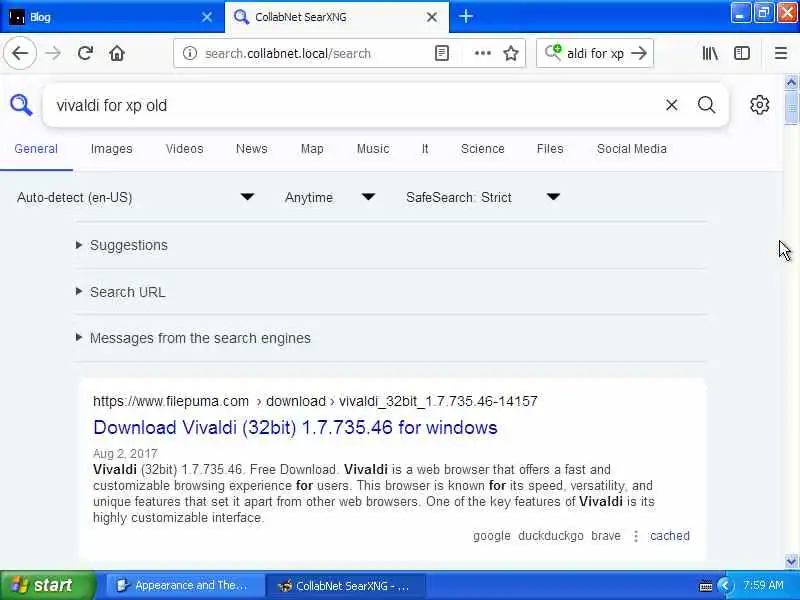Select the Images search category
The image size is (800, 600).
pos(111,148)
